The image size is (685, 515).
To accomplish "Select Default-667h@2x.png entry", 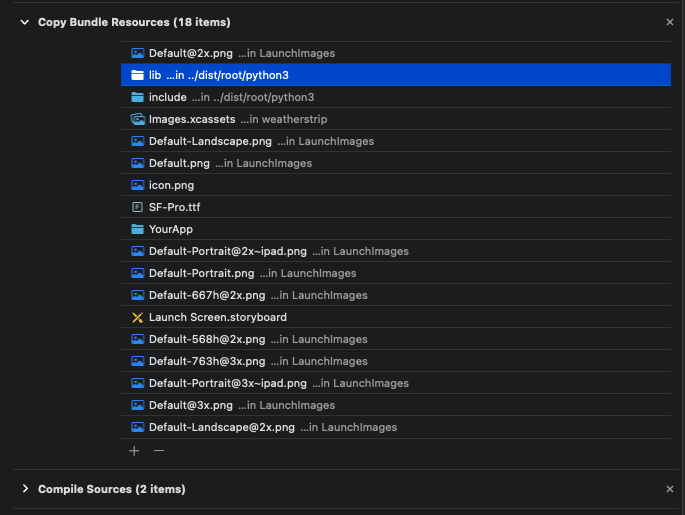I will pos(396,295).
